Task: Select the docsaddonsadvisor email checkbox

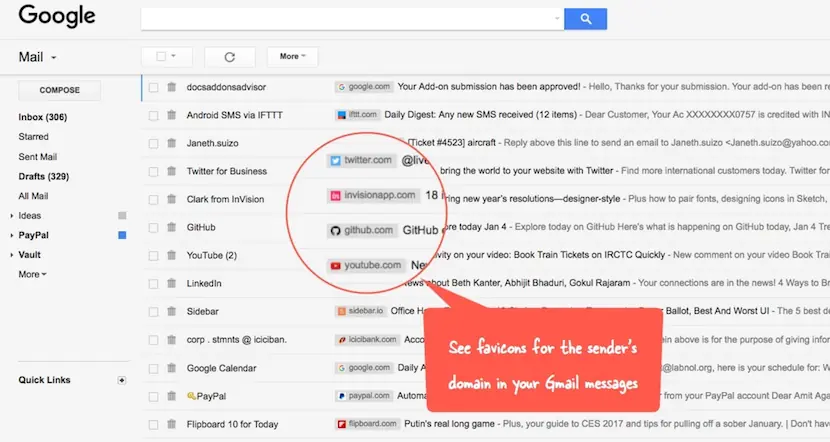Action: [x=154, y=87]
